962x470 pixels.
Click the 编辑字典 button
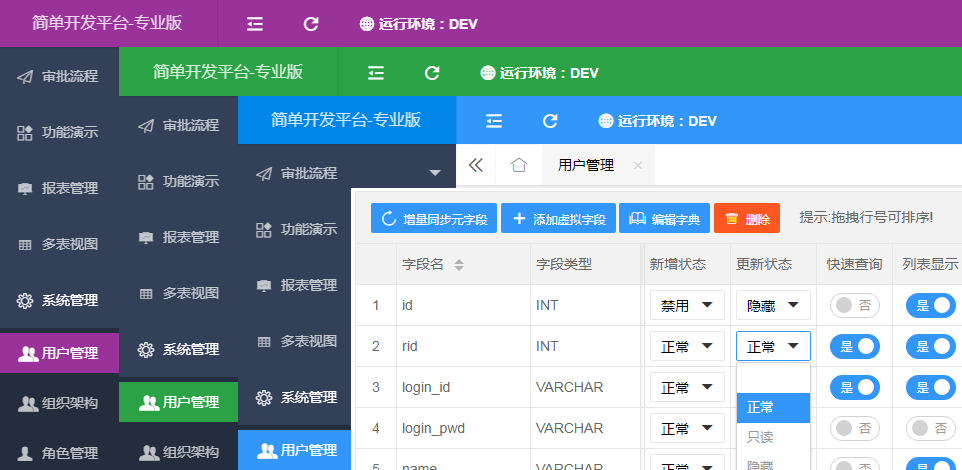[x=665, y=219]
